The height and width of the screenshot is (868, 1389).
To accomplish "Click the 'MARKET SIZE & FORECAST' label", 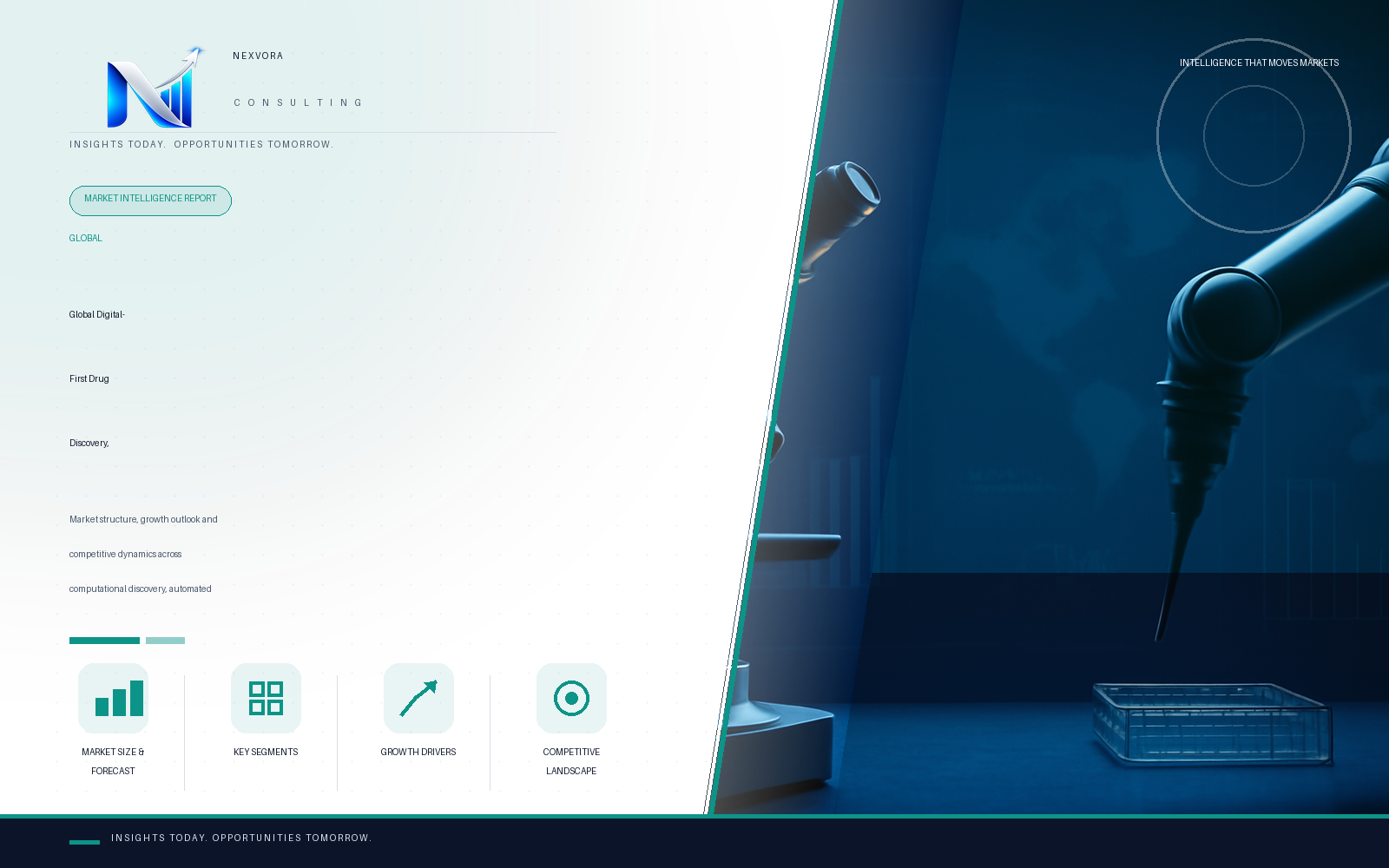I will pos(113,761).
